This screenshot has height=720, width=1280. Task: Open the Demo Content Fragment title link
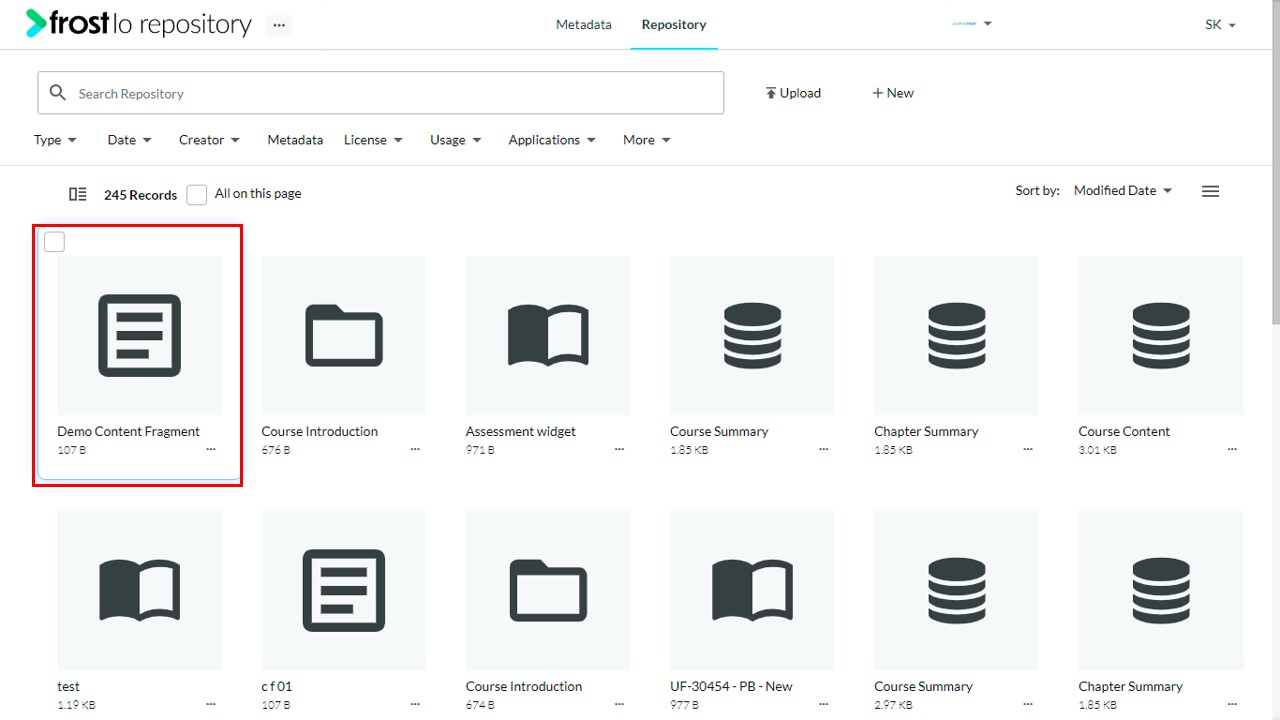point(129,431)
